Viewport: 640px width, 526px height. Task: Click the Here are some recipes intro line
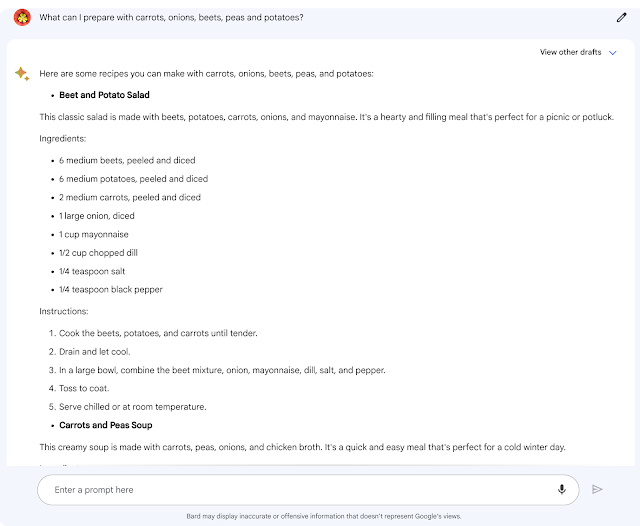[x=206, y=74]
